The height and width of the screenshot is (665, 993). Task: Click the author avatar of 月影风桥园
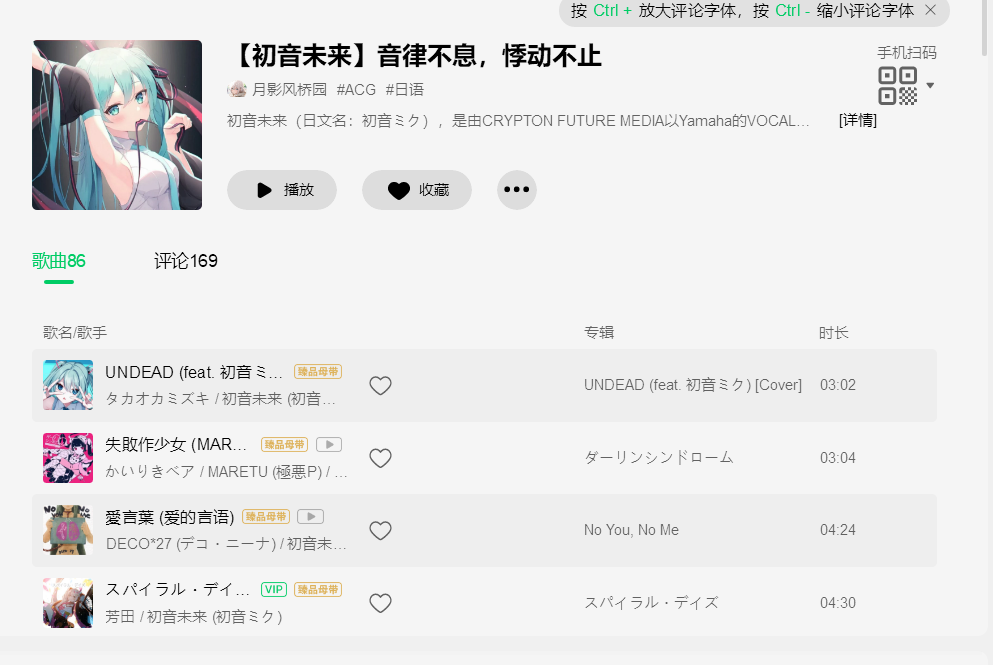pos(237,89)
